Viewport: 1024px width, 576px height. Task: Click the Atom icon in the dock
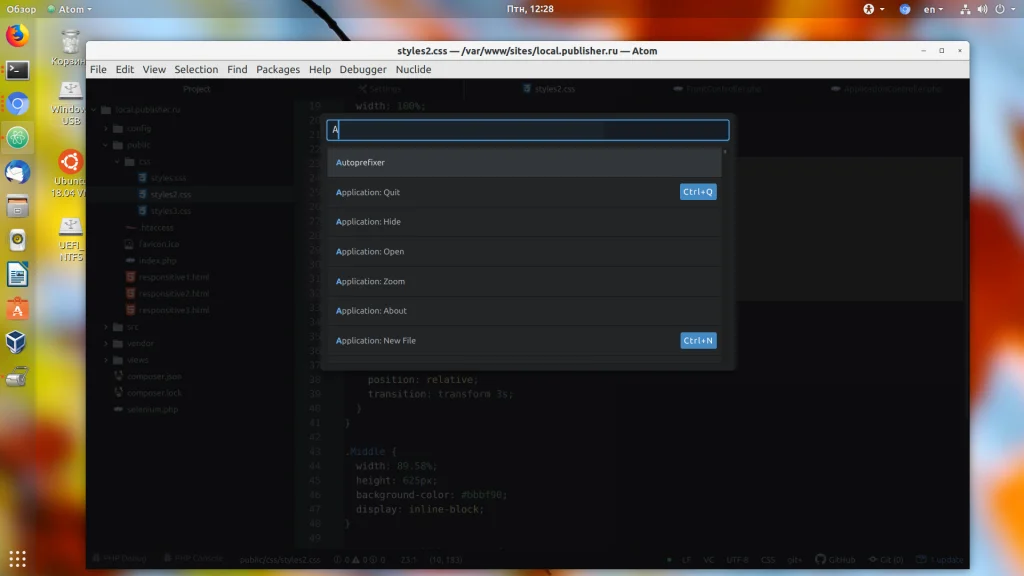point(18,138)
